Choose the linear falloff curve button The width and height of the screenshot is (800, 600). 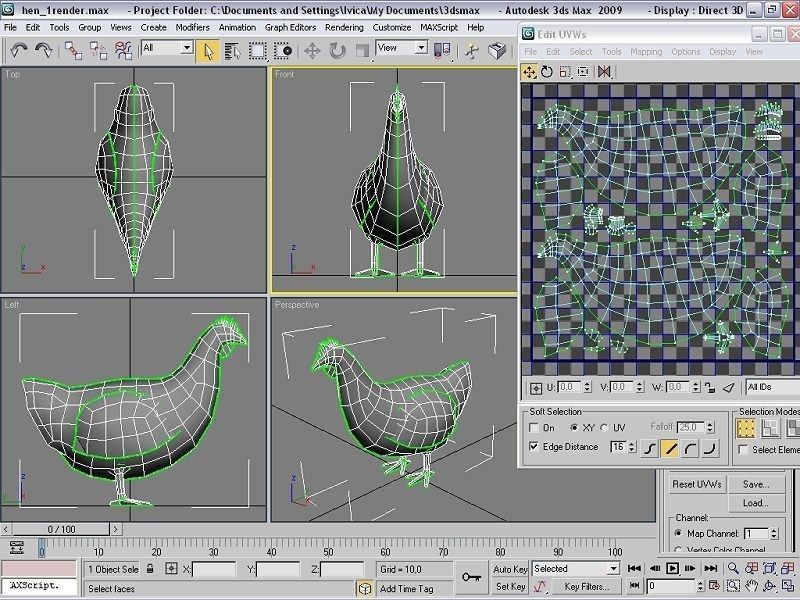click(670, 448)
